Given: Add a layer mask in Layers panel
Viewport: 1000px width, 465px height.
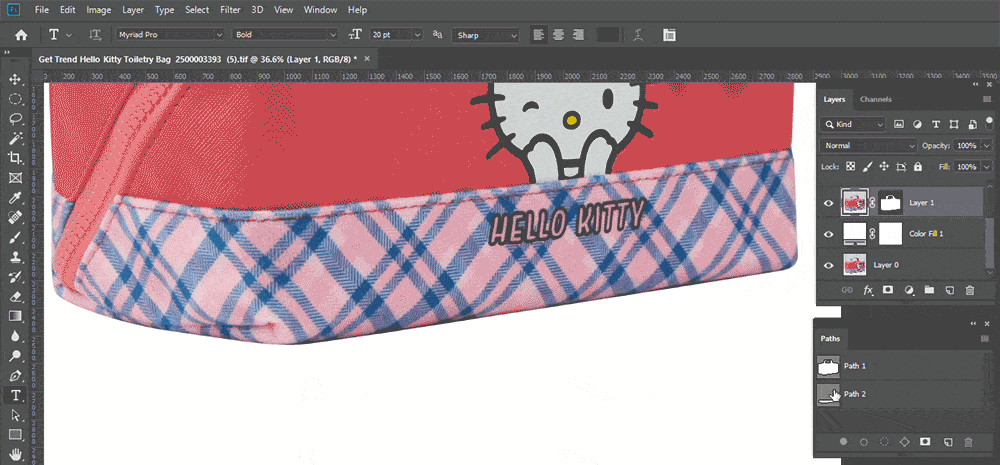Looking at the screenshot, I should pyautogui.click(x=888, y=290).
